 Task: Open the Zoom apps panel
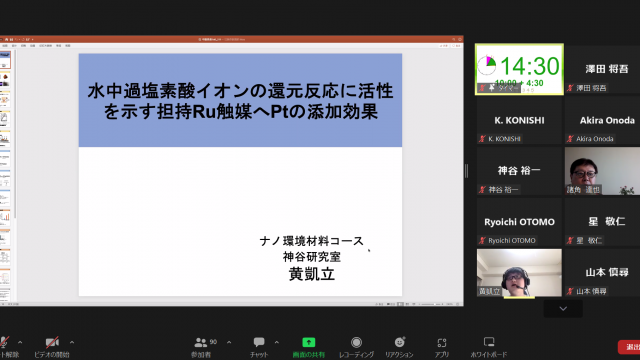[442, 347]
